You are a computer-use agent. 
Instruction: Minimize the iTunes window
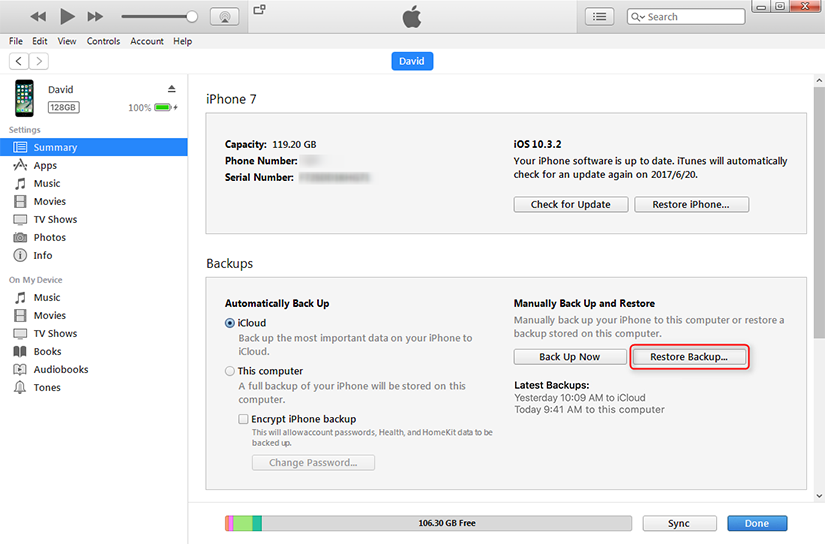761,6
